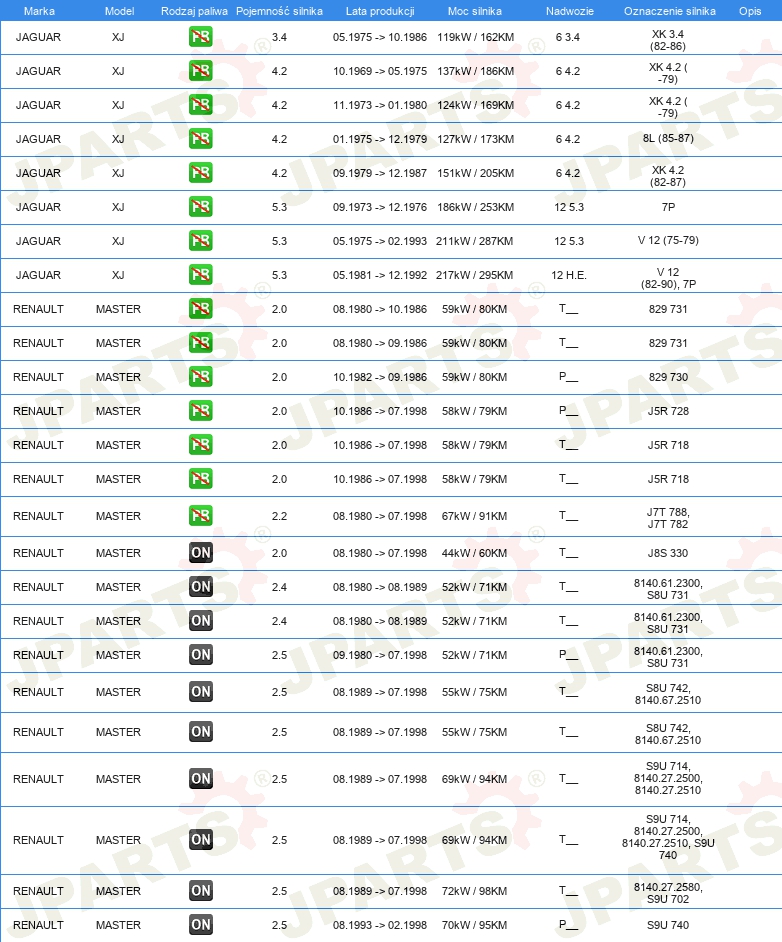
Task: Click the Nadwozie column header
Action: (x=569, y=11)
